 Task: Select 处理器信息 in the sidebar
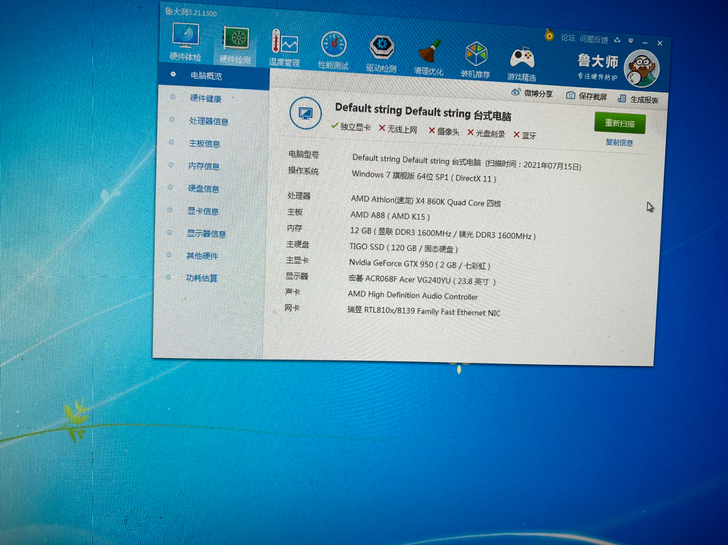[208, 121]
